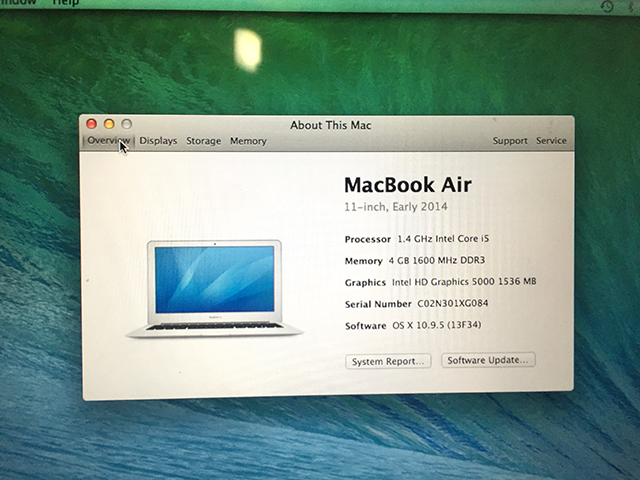Screen dimensions: 640x480
Task: Open the Service section
Action: point(551,140)
